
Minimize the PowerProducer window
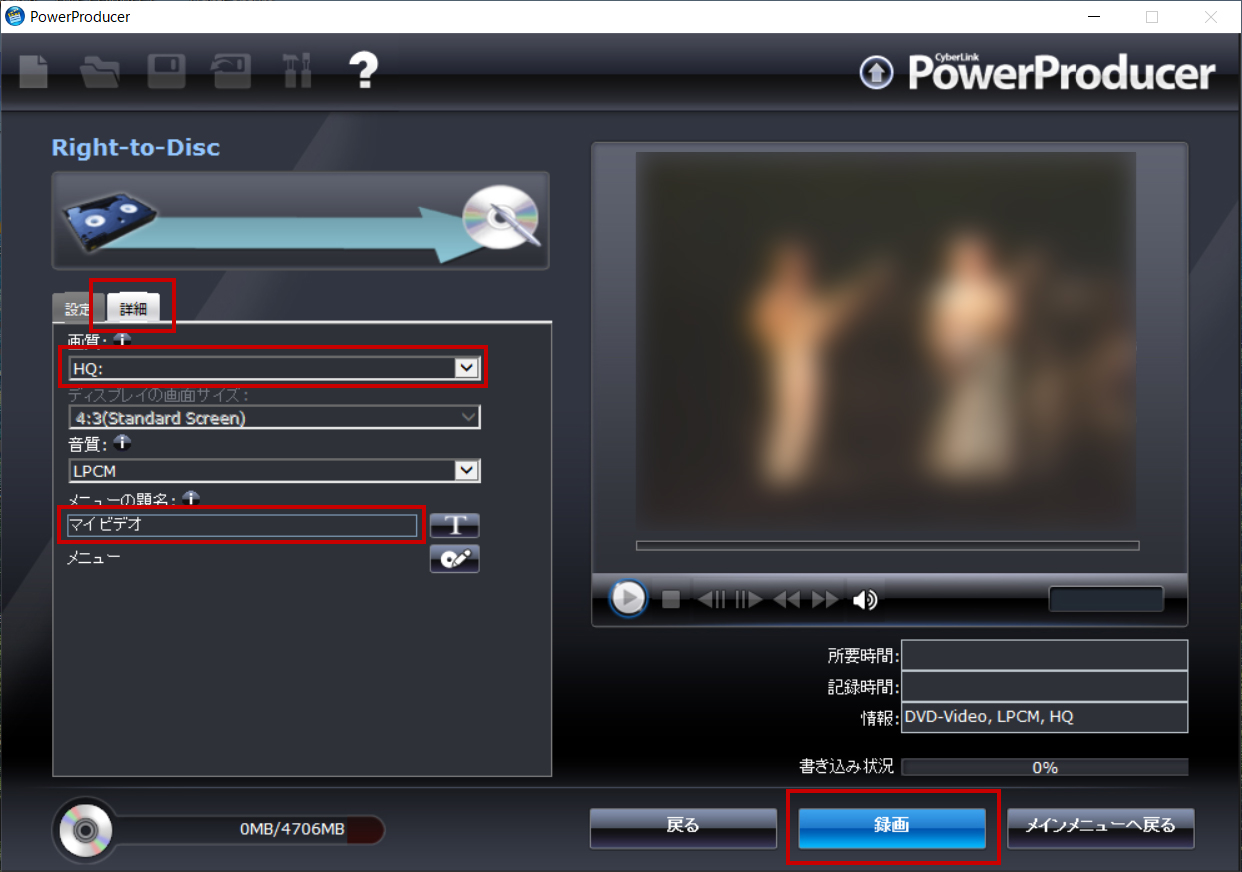click(x=1096, y=17)
